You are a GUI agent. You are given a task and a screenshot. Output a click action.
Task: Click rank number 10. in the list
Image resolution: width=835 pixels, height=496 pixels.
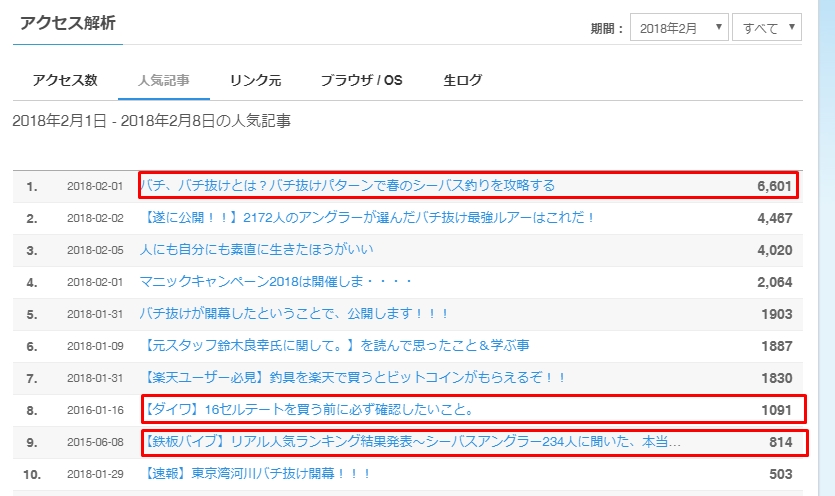coord(32,474)
